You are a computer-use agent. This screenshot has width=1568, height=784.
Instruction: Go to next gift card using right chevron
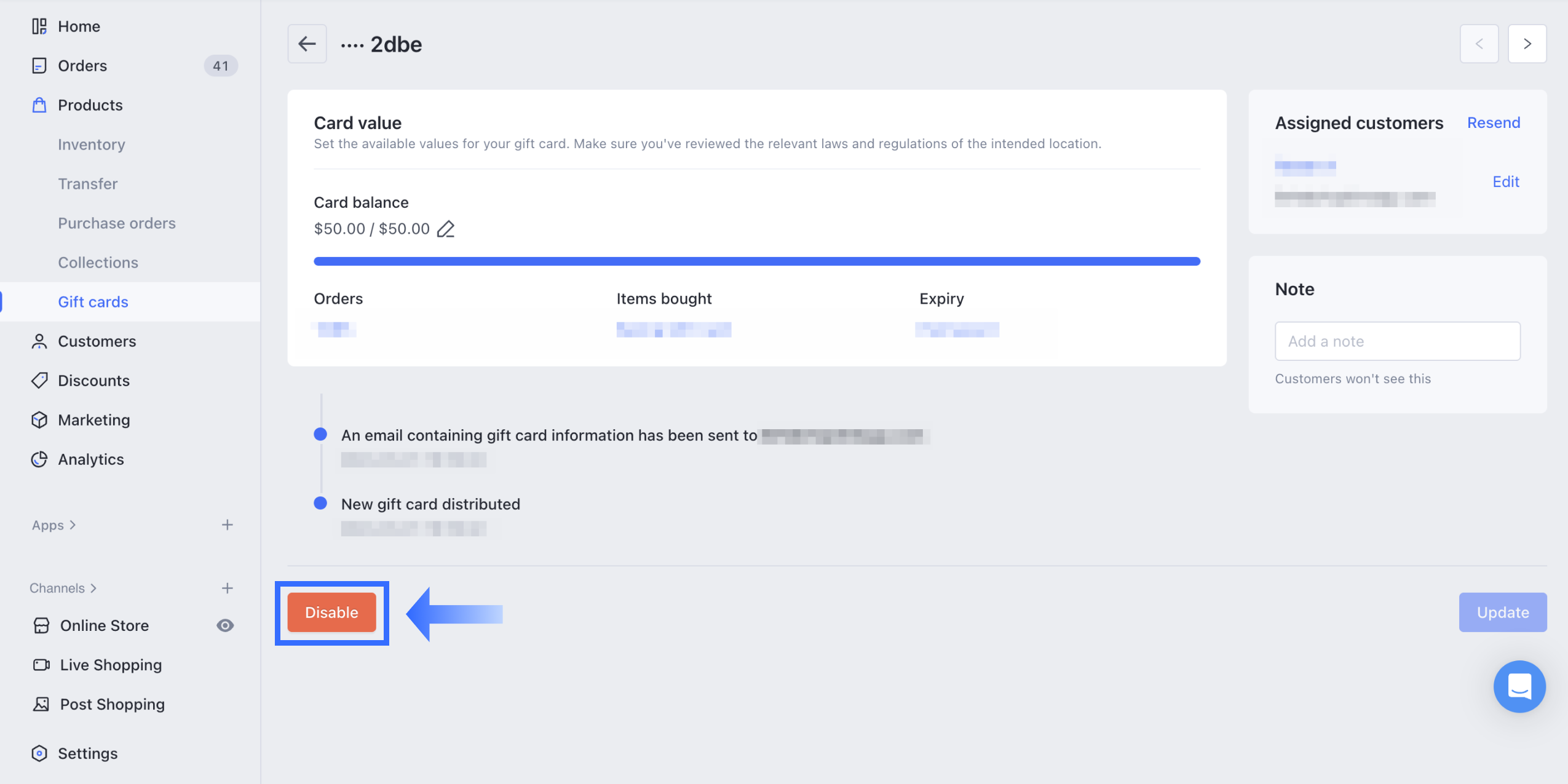tap(1527, 44)
